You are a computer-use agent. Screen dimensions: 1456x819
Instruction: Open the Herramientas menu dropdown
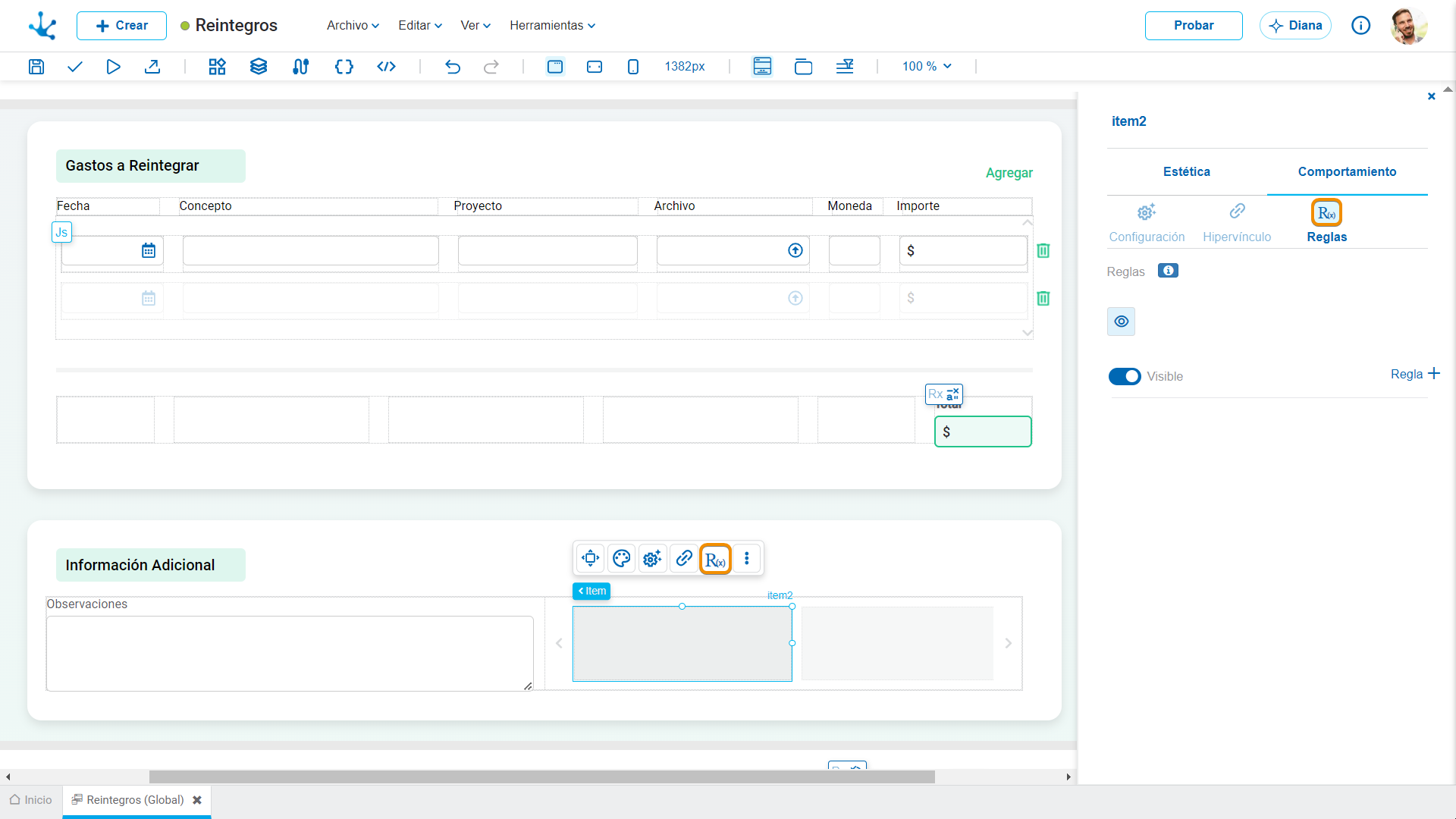click(x=552, y=25)
